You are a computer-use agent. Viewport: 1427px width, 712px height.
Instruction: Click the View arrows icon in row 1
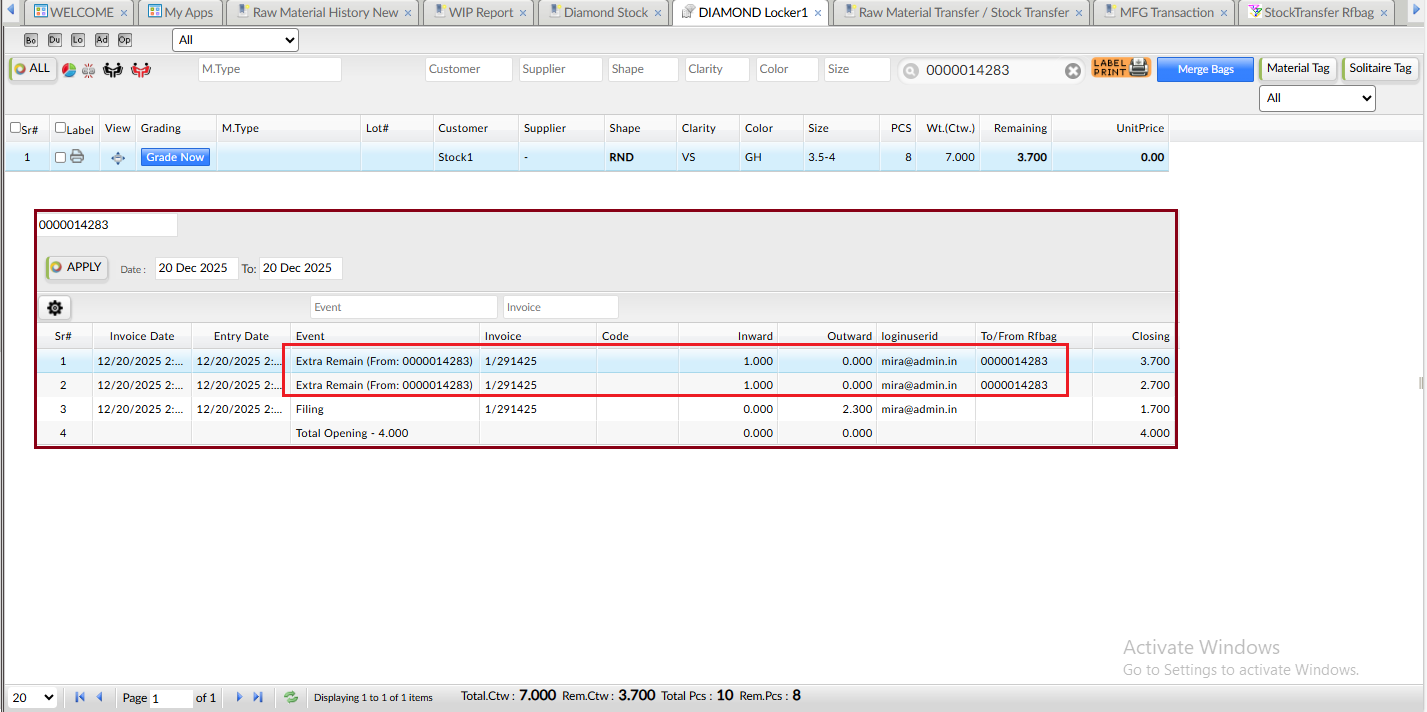pos(118,158)
